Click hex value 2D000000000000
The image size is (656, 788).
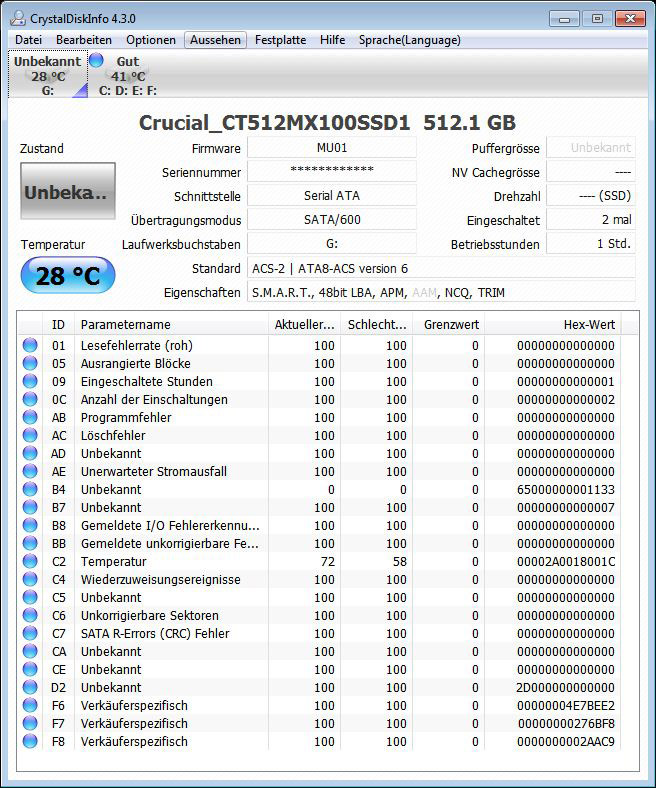(x=566, y=687)
